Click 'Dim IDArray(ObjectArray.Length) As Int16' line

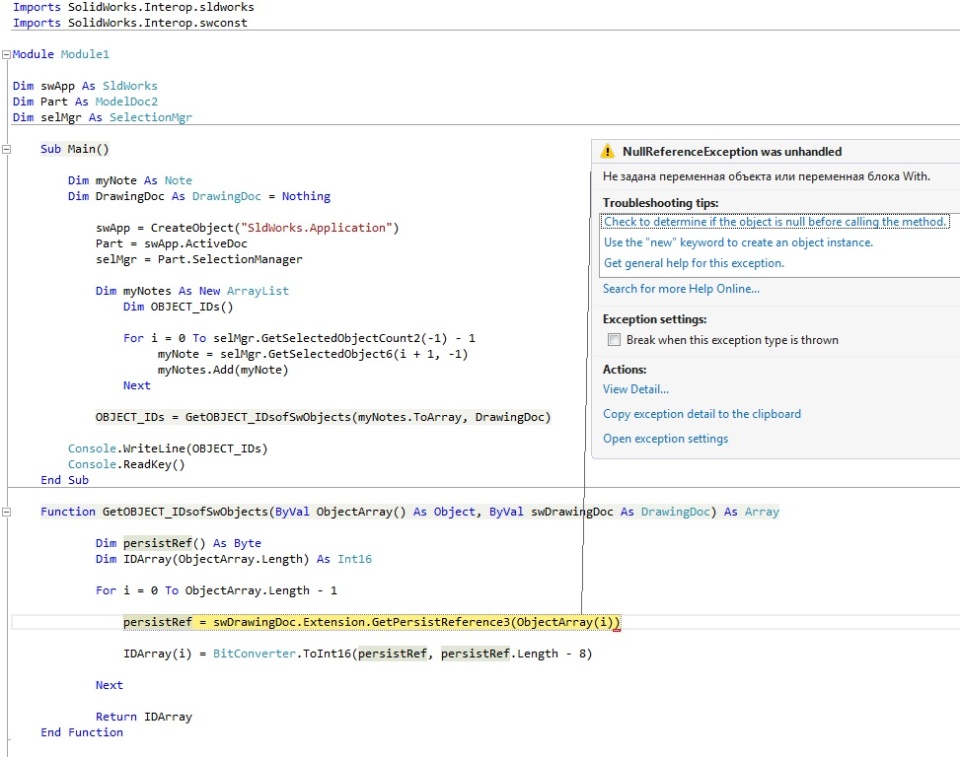[x=233, y=559]
